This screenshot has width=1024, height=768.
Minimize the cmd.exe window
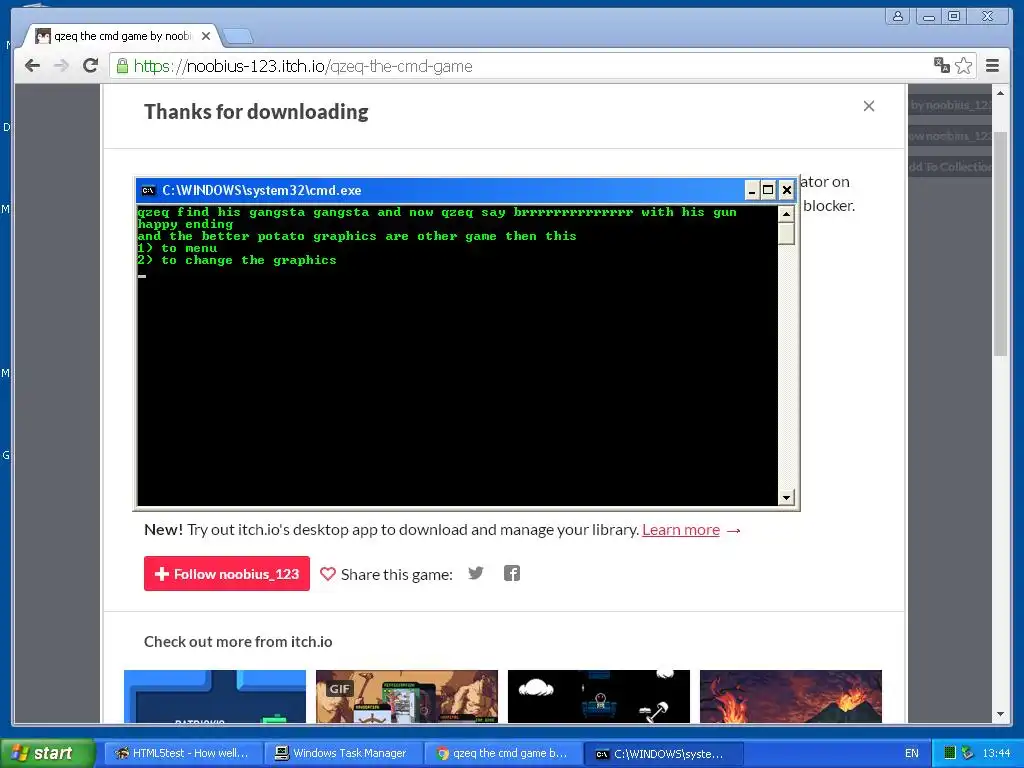tap(752, 190)
